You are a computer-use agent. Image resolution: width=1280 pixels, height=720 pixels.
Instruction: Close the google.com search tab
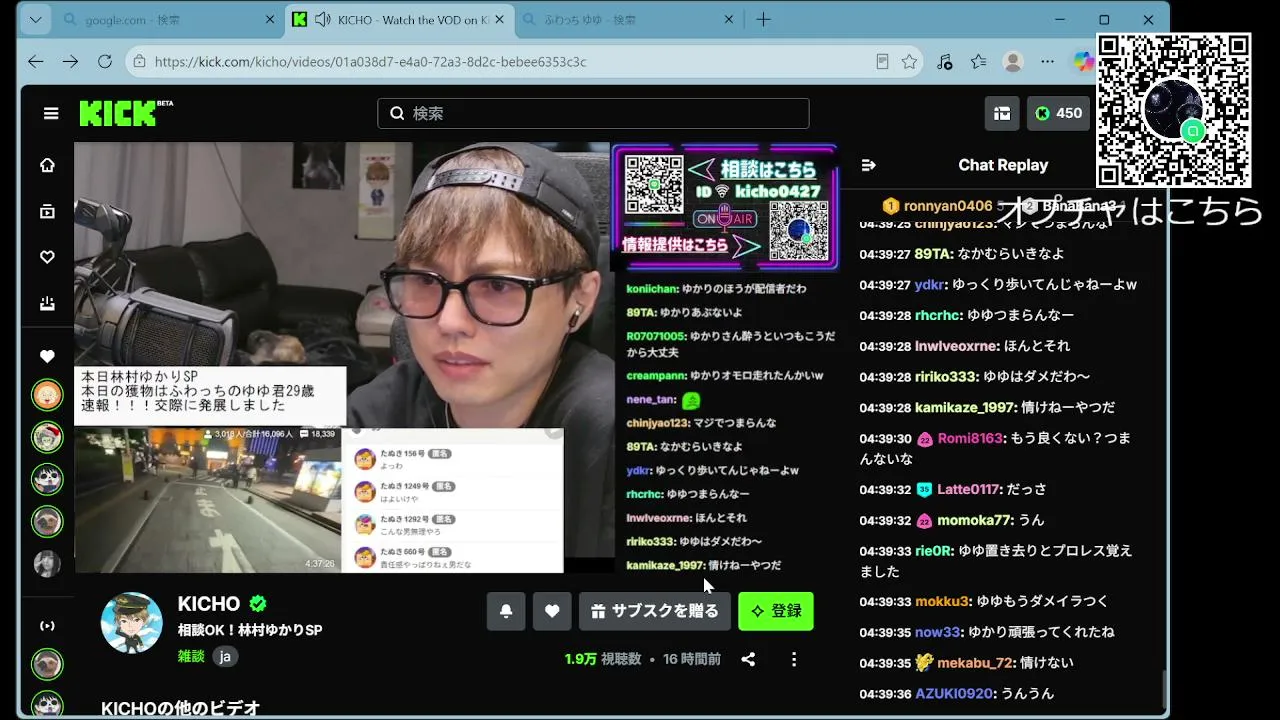(x=270, y=20)
